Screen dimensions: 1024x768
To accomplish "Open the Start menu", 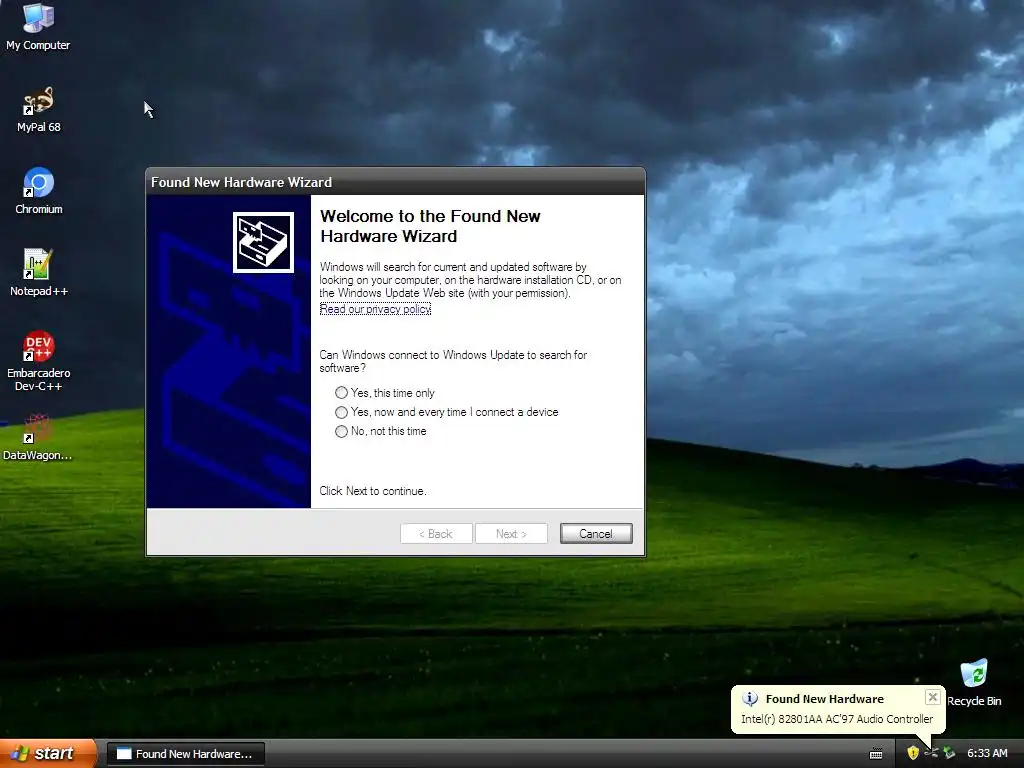I will pyautogui.click(x=47, y=754).
